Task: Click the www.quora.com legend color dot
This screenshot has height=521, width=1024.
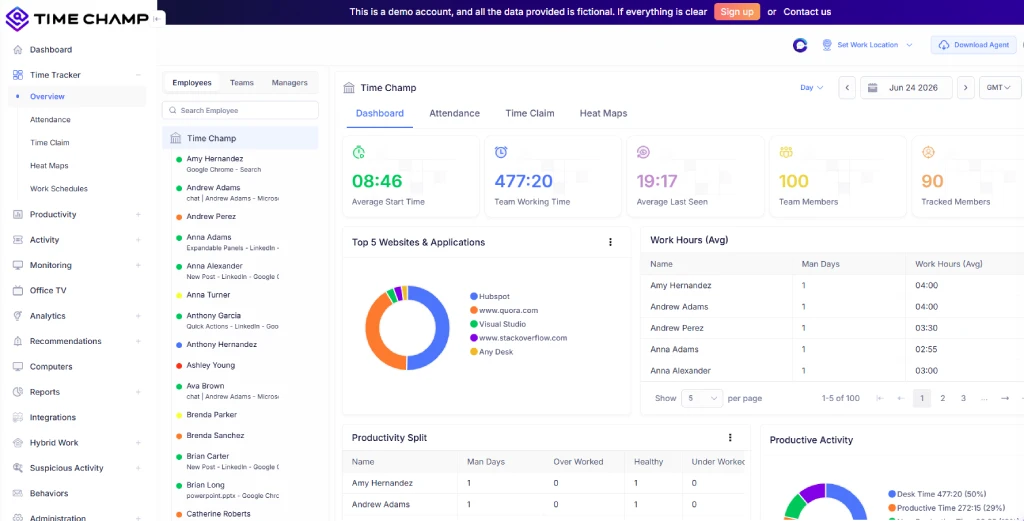Action: [473, 310]
